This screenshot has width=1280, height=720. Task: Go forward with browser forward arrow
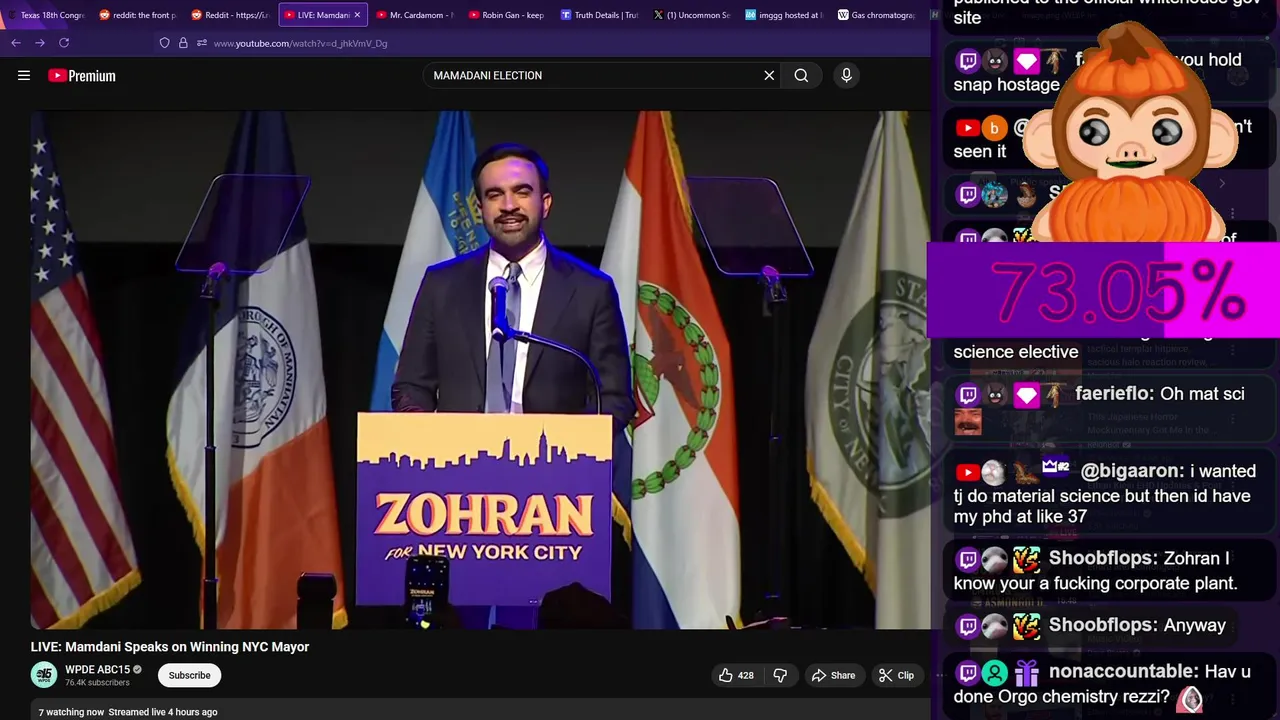pyautogui.click(x=39, y=43)
